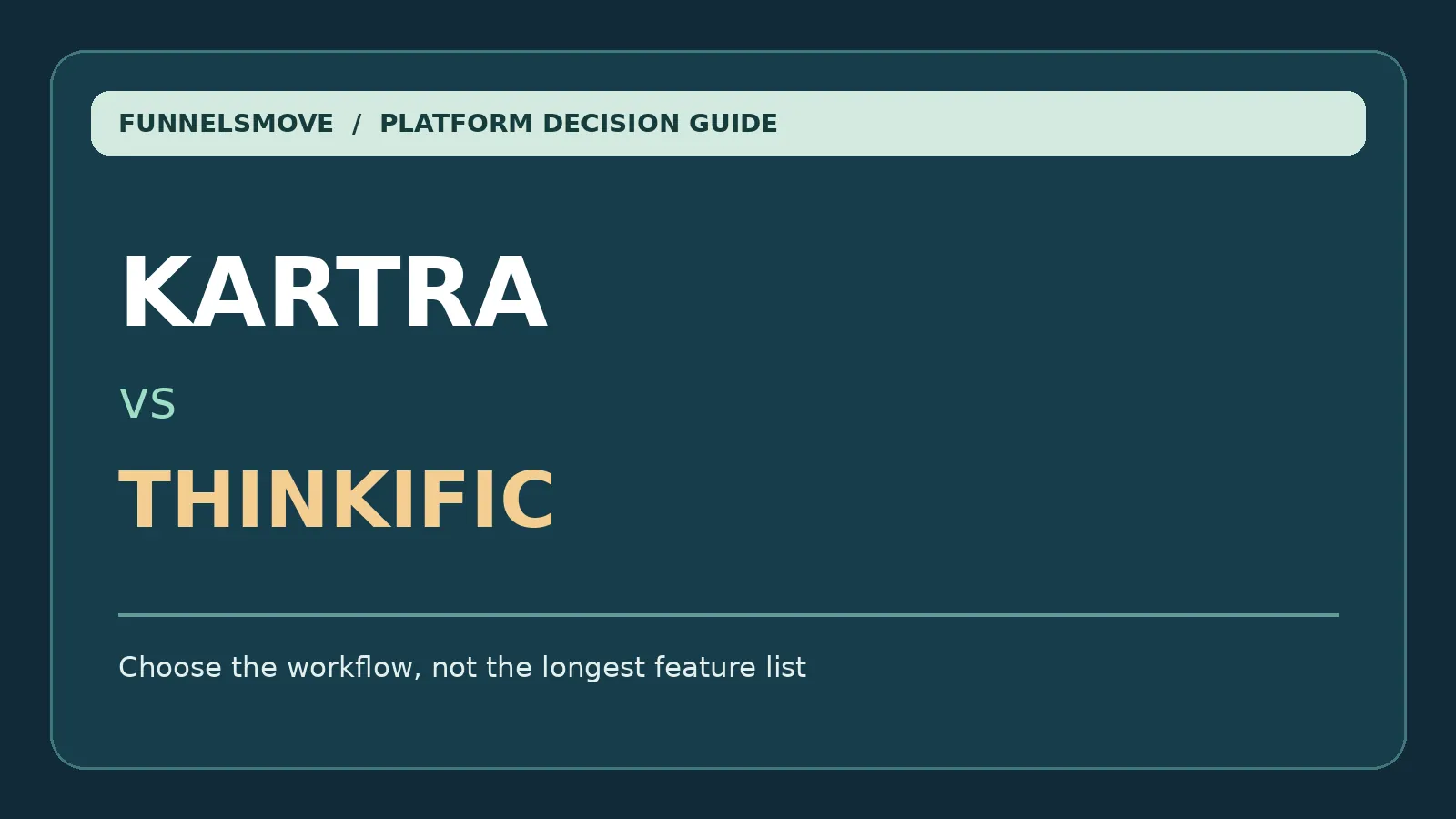Click the small 'vs' text
The height and width of the screenshot is (819, 1456).
click(147, 403)
